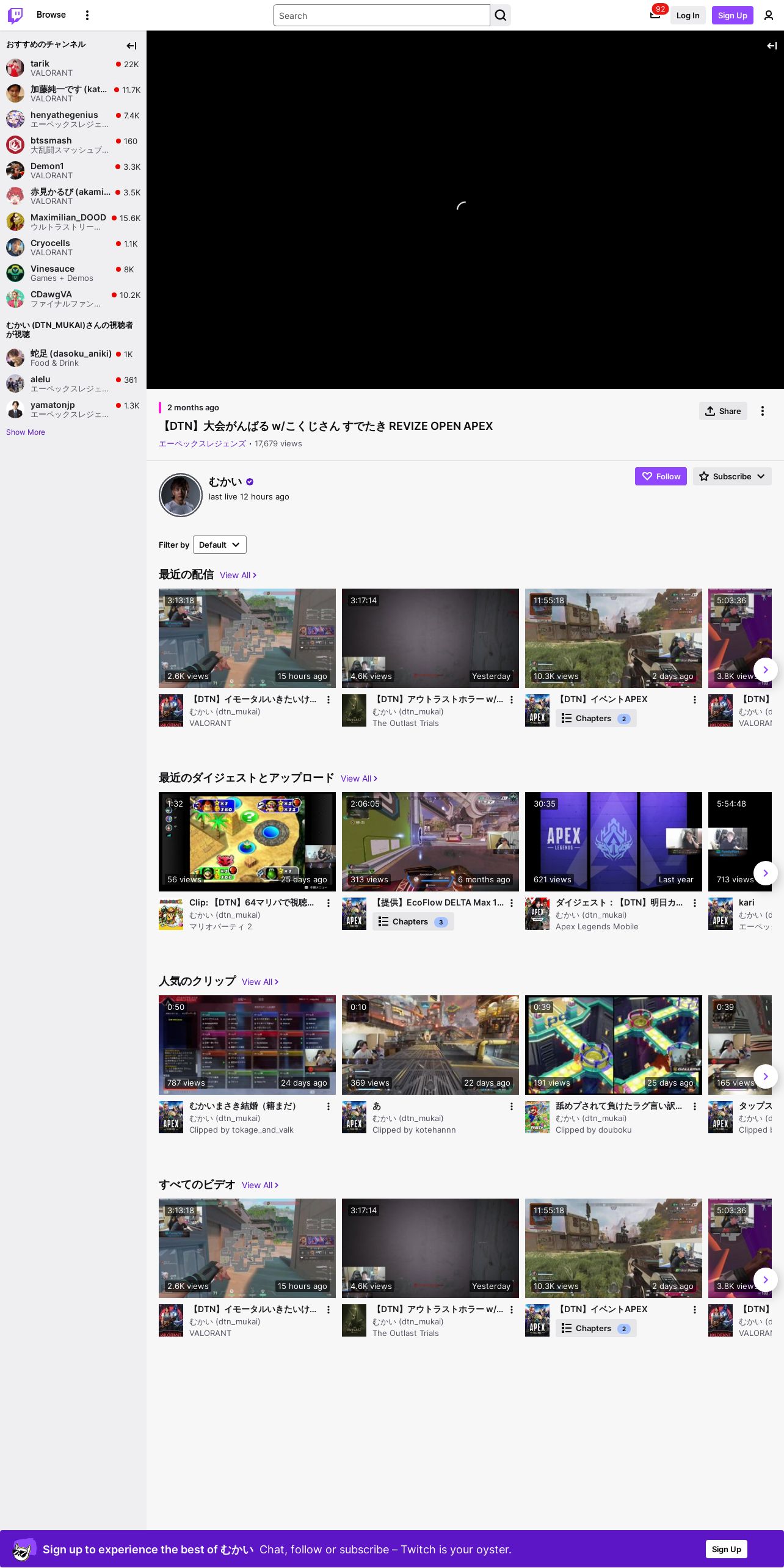Open the 3:13:18 VALORANT recent broadcast thumbnail

pos(247,638)
